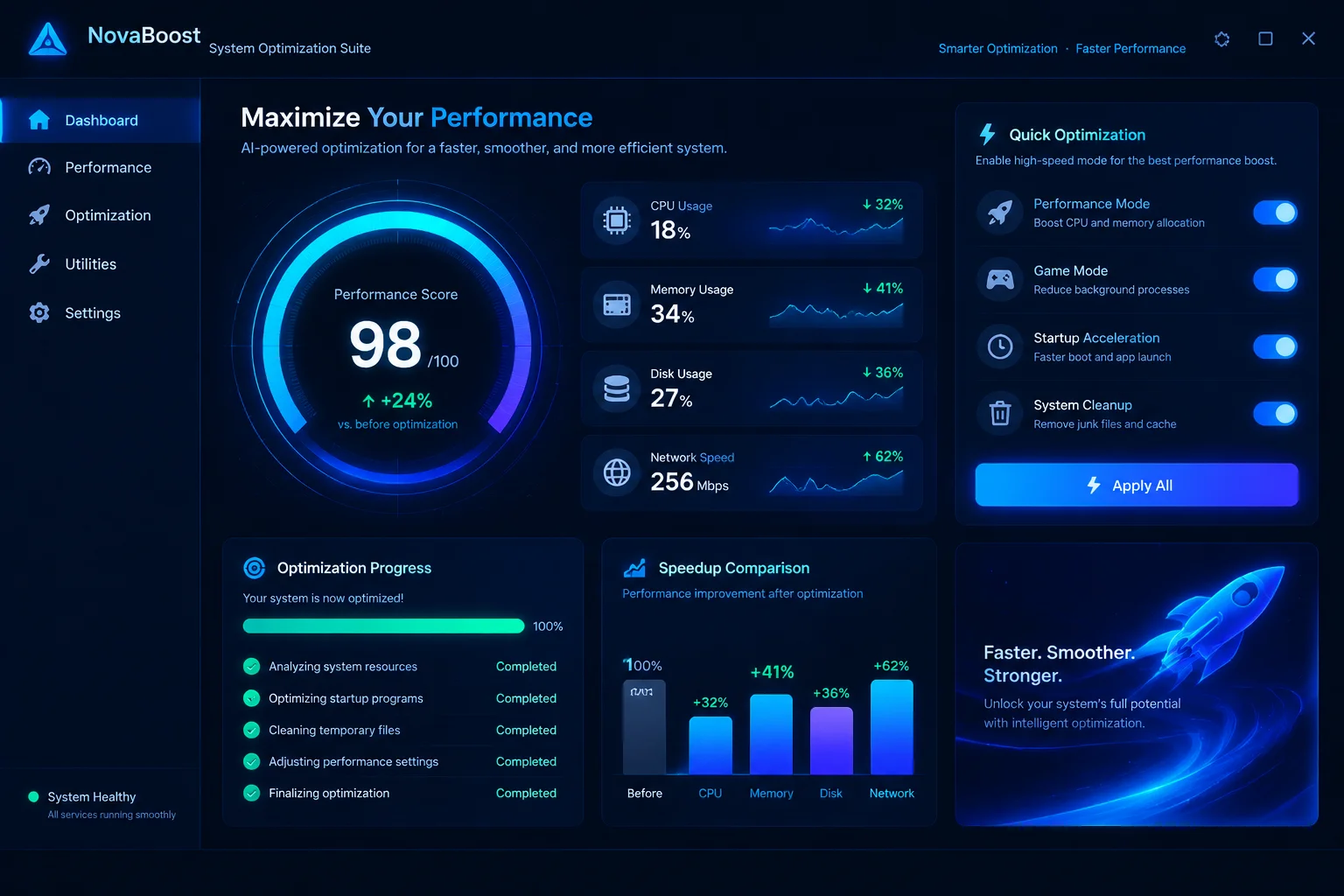Click the '+24%' score improvement text

[x=397, y=401]
